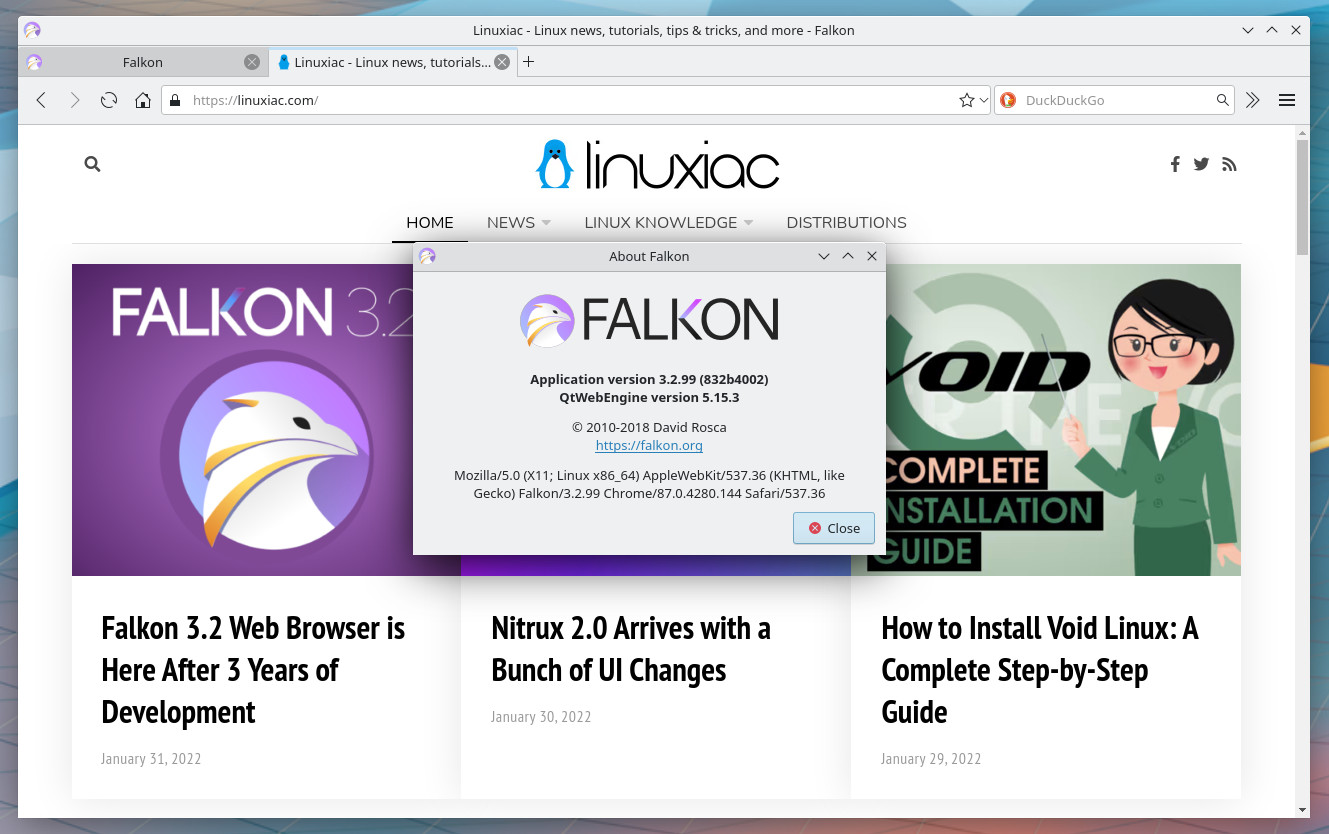Click the scrollbar down arrow

coord(1302,809)
